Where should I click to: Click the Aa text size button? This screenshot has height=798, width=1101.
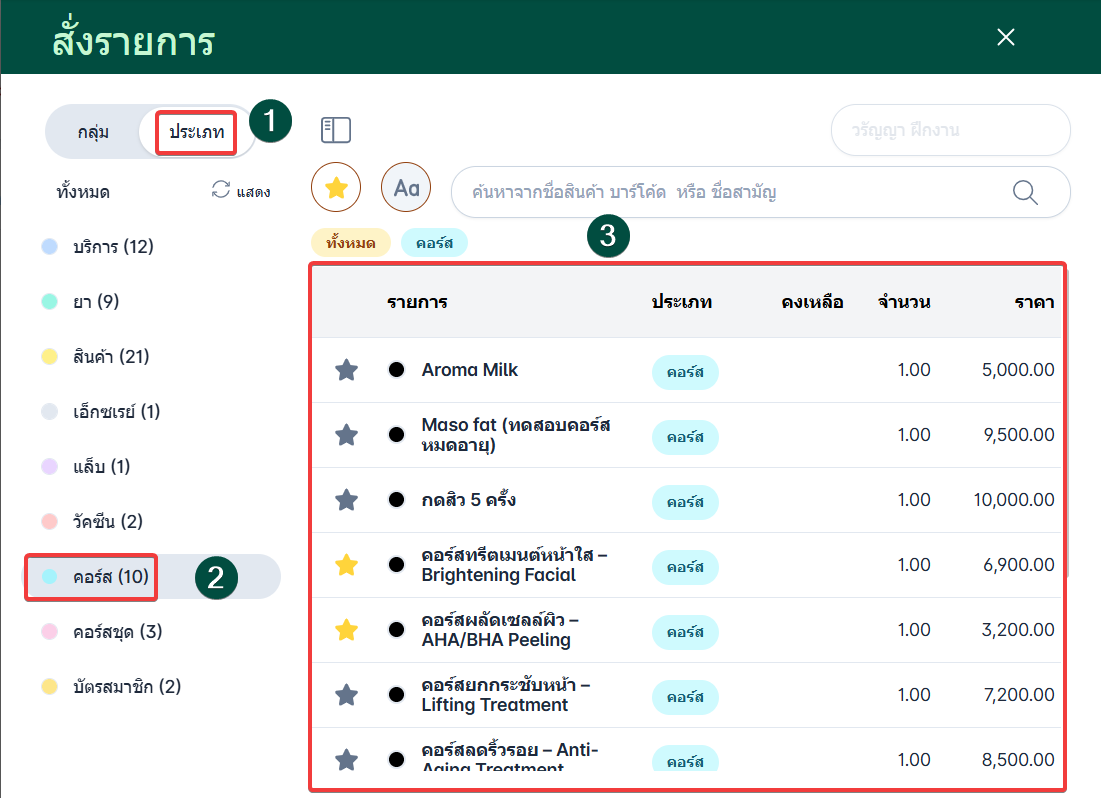[406, 188]
